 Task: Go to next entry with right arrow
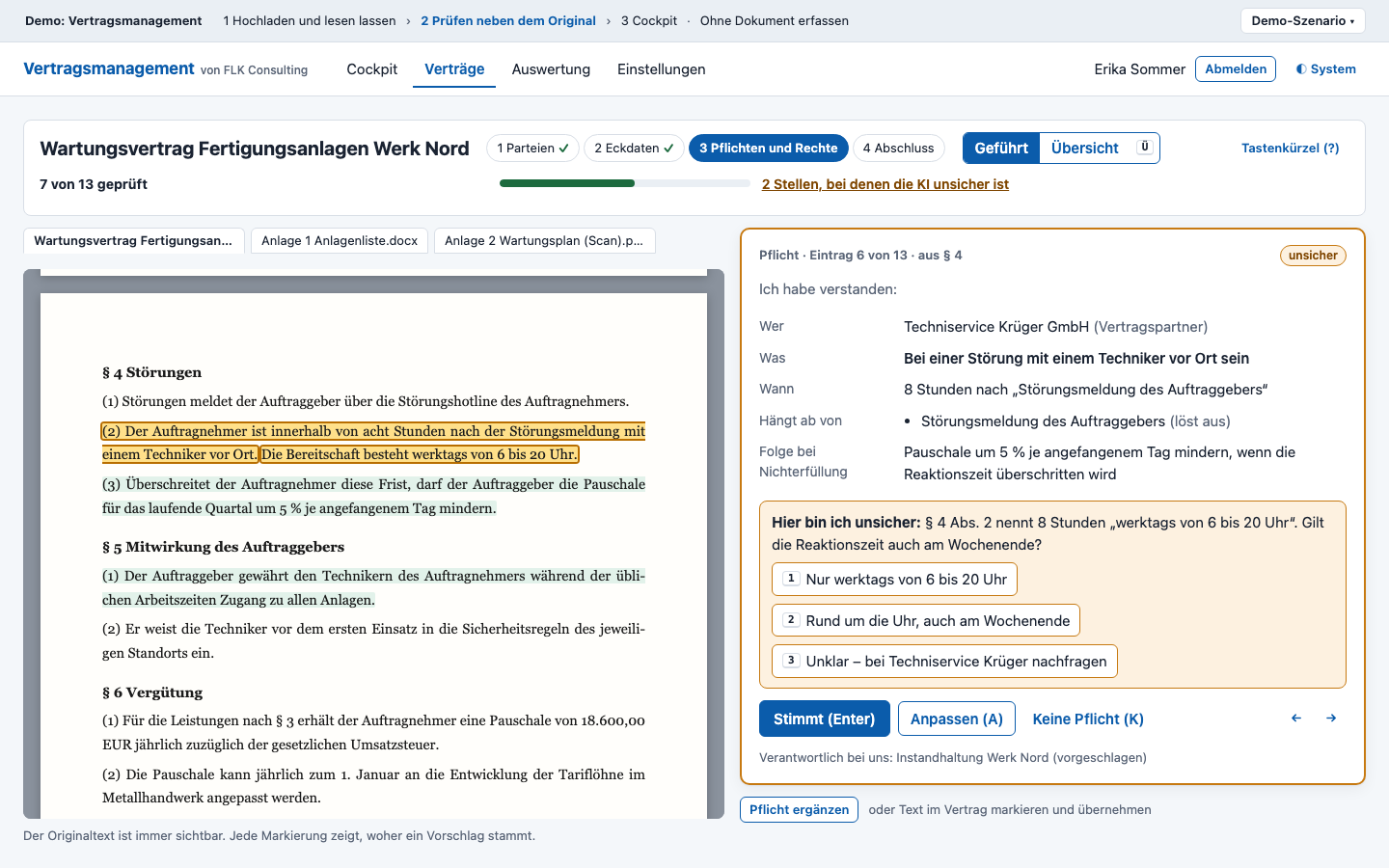(x=1331, y=719)
